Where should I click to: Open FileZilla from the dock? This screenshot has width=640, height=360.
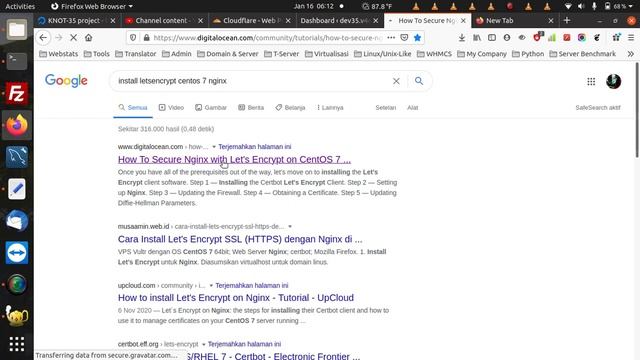point(17,93)
